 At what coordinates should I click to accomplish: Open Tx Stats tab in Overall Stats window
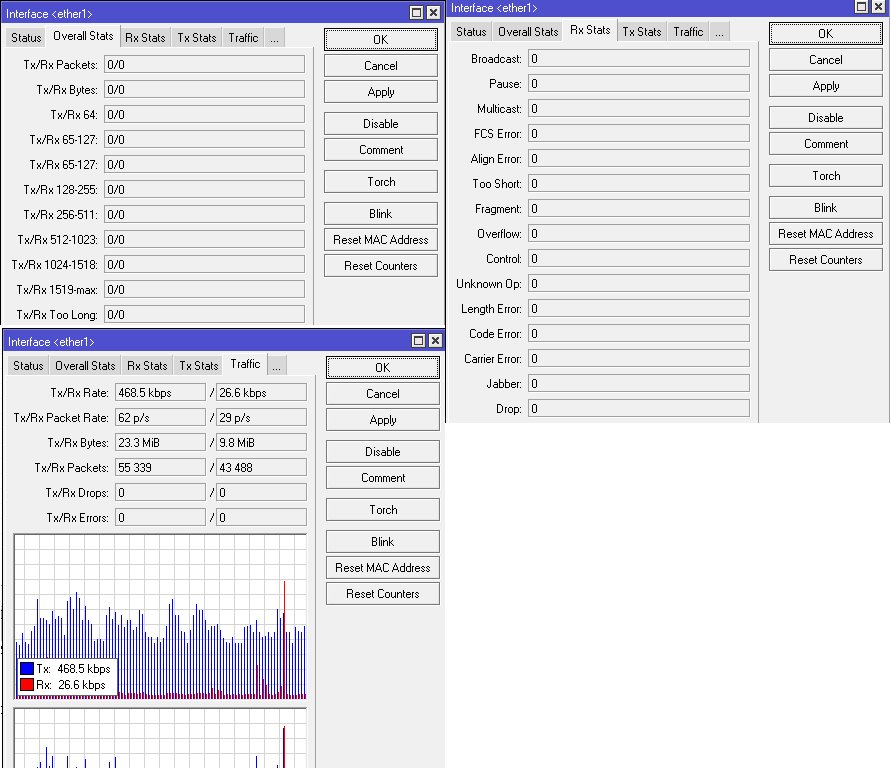coord(197,38)
